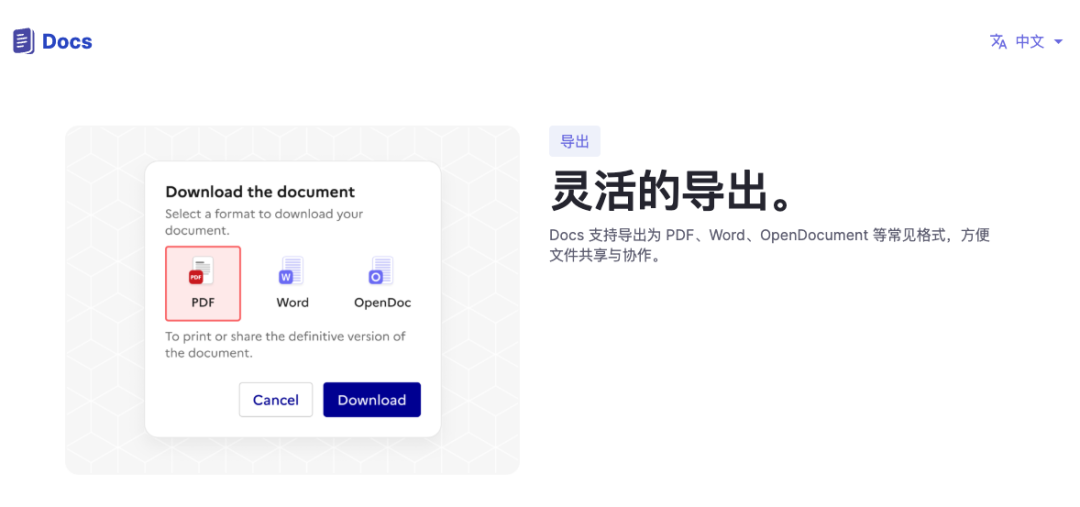Click the caret arrow beside 中文
The height and width of the screenshot is (507, 1080).
tap(1059, 42)
